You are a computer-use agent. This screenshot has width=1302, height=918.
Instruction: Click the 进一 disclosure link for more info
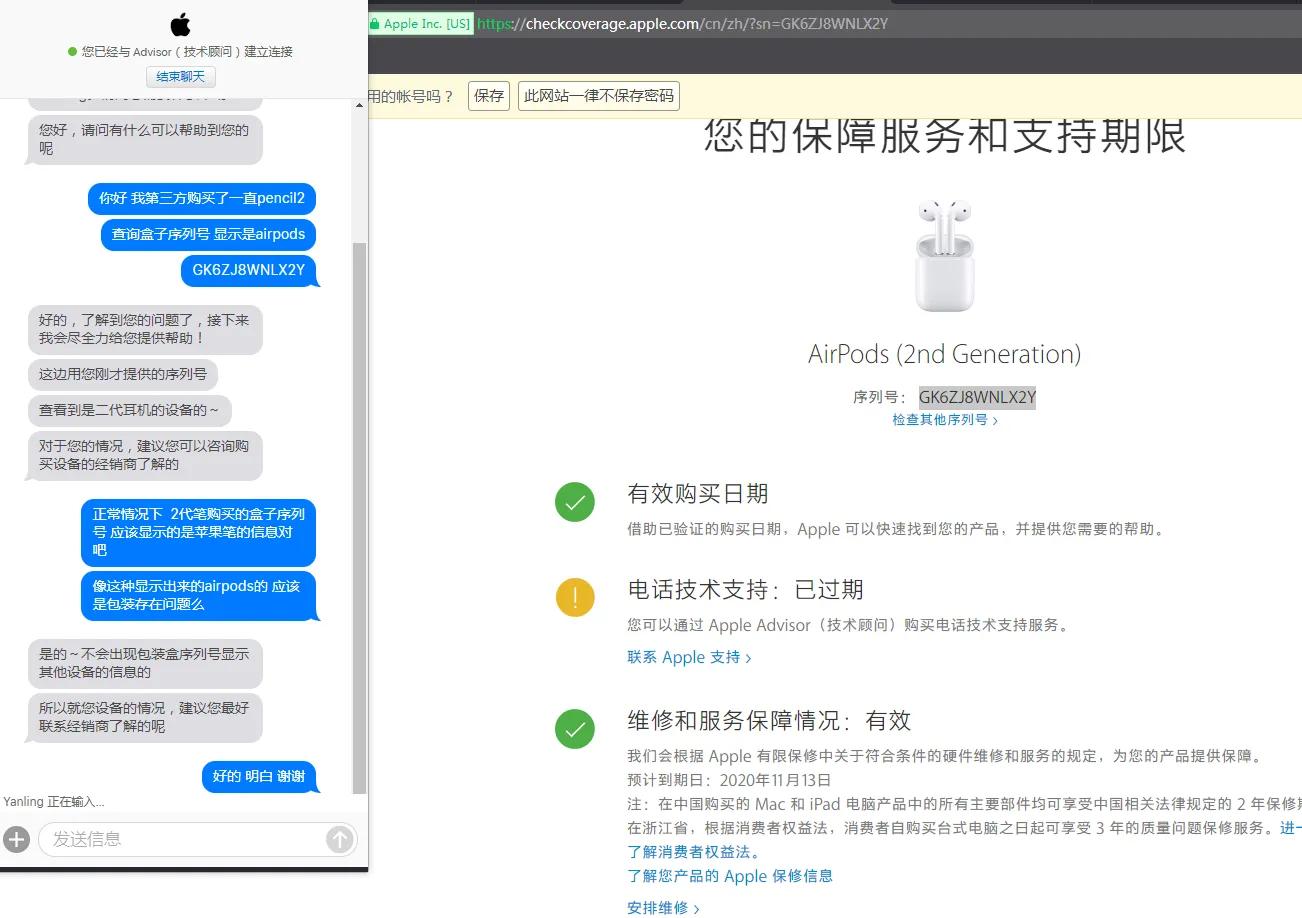point(1289,828)
